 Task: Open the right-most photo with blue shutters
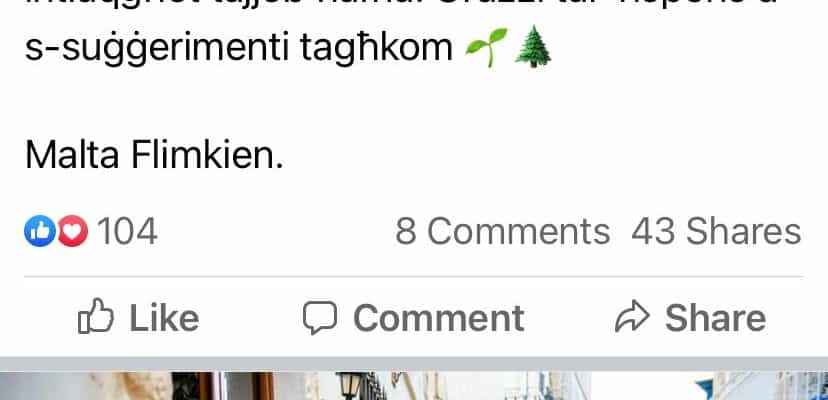click(711, 386)
